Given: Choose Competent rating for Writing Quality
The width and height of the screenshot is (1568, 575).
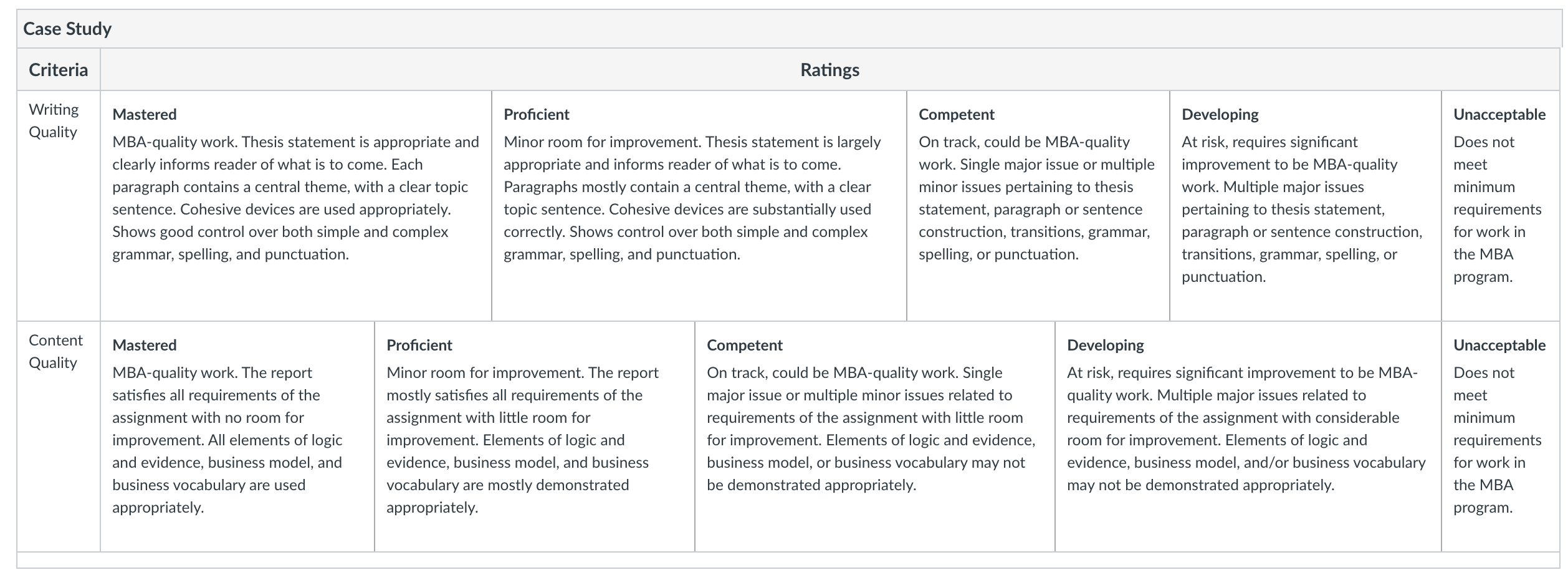Looking at the screenshot, I should (1038, 206).
